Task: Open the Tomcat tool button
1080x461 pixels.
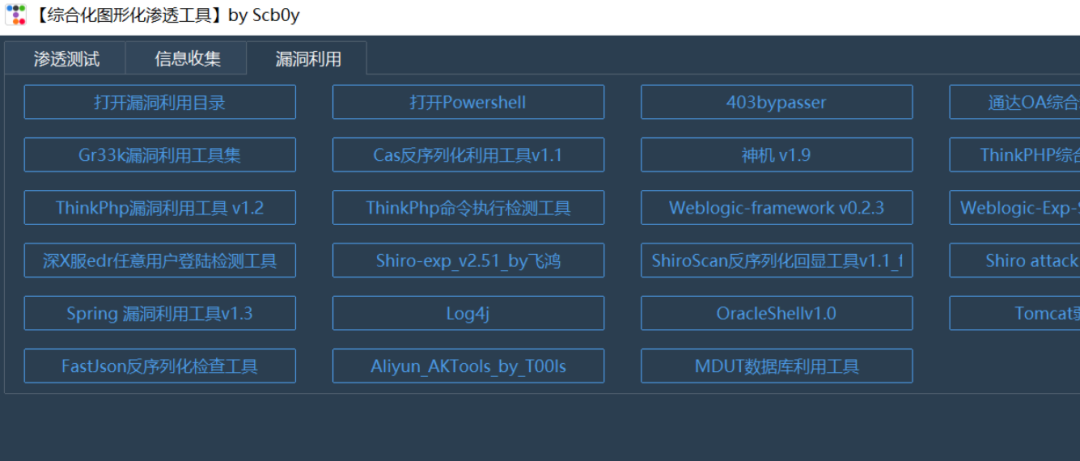Action: (1015, 314)
